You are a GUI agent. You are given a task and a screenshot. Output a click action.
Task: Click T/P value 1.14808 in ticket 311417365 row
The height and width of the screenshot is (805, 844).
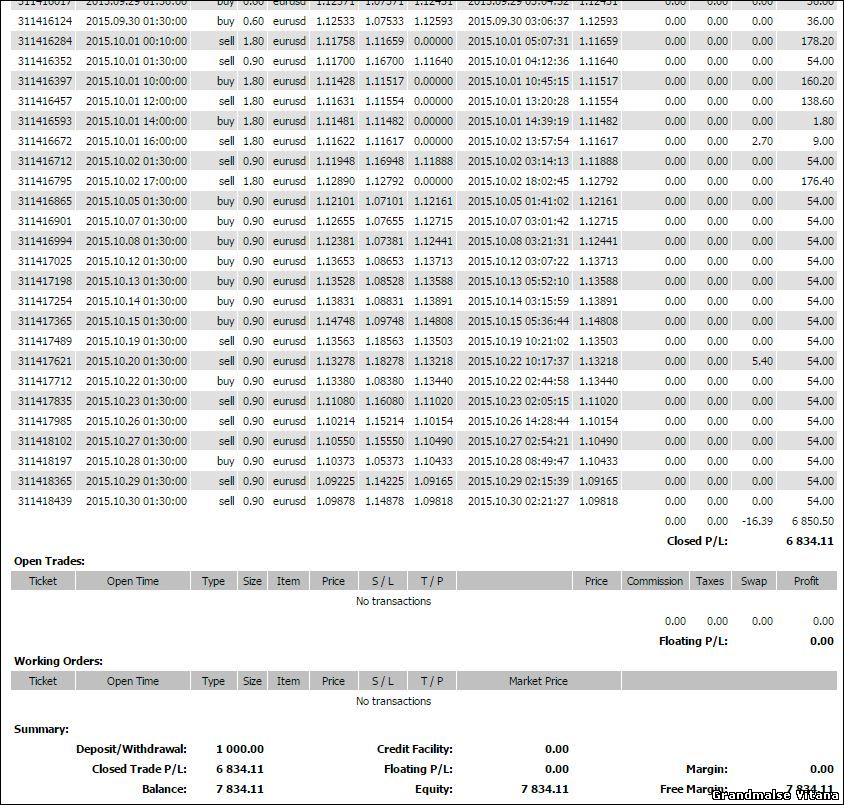click(x=433, y=321)
